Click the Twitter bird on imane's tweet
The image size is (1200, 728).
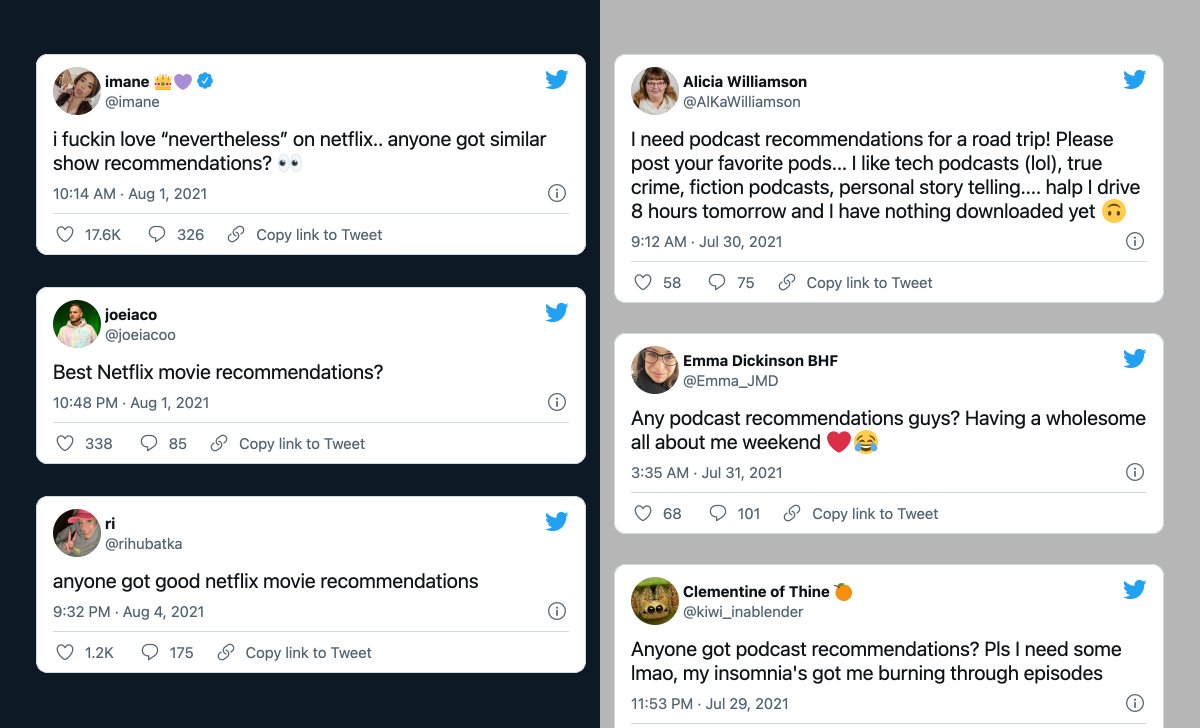(x=556, y=80)
